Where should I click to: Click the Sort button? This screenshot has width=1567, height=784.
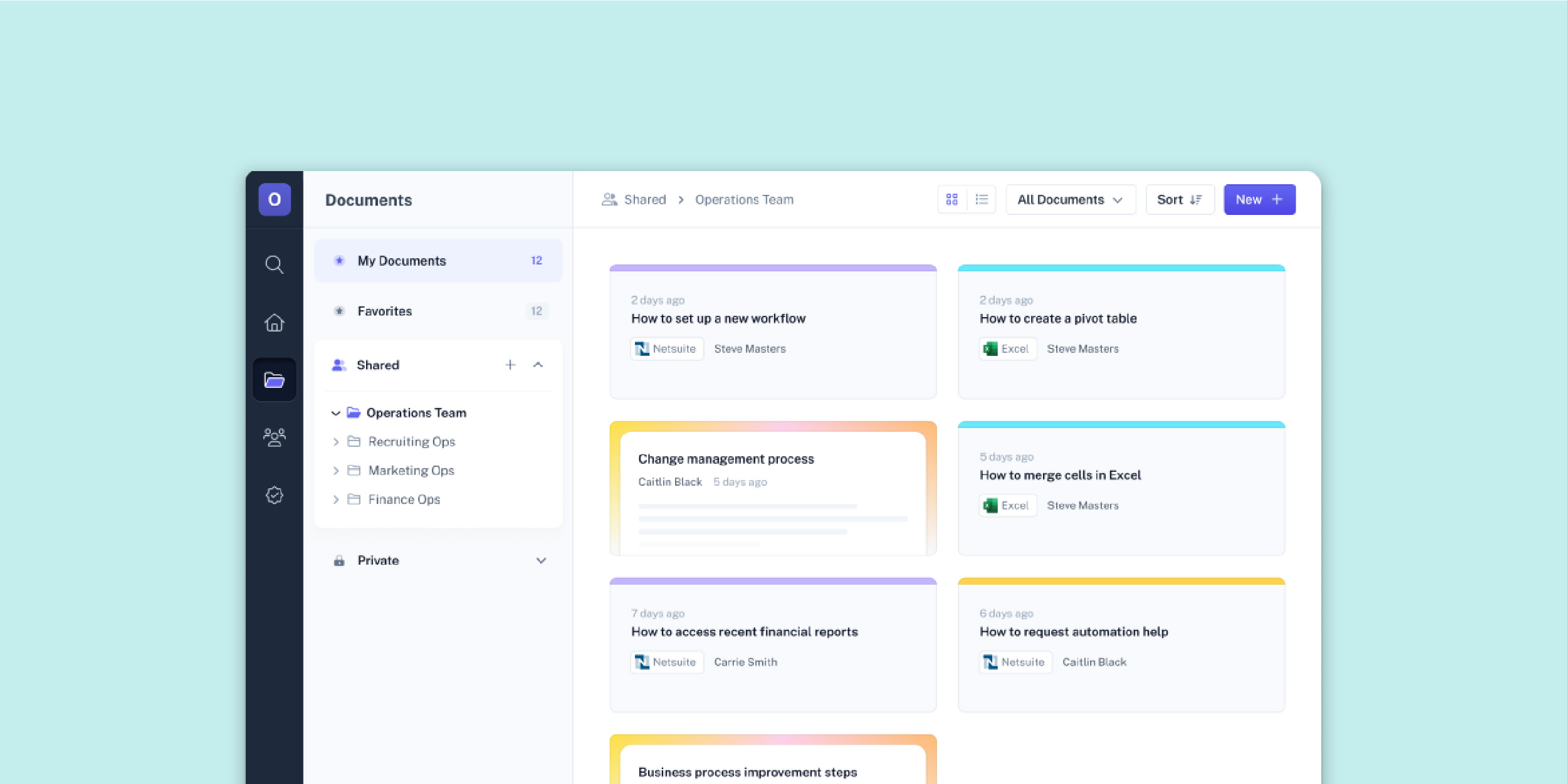[x=1179, y=199]
